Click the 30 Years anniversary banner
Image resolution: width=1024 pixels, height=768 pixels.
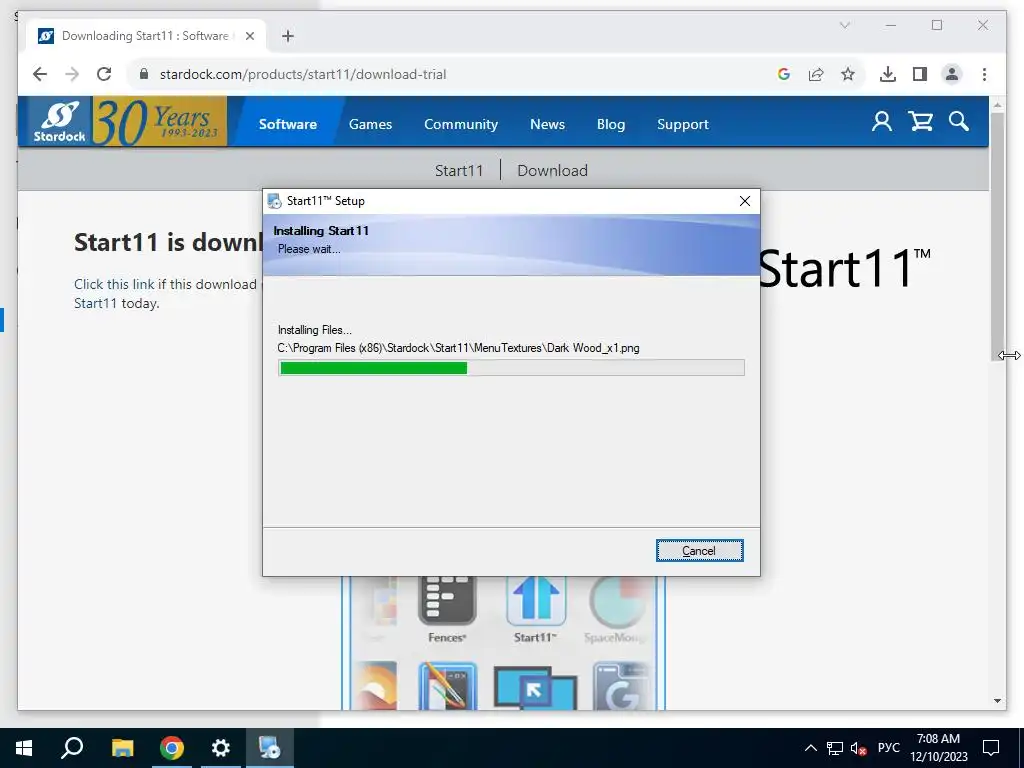click(159, 121)
